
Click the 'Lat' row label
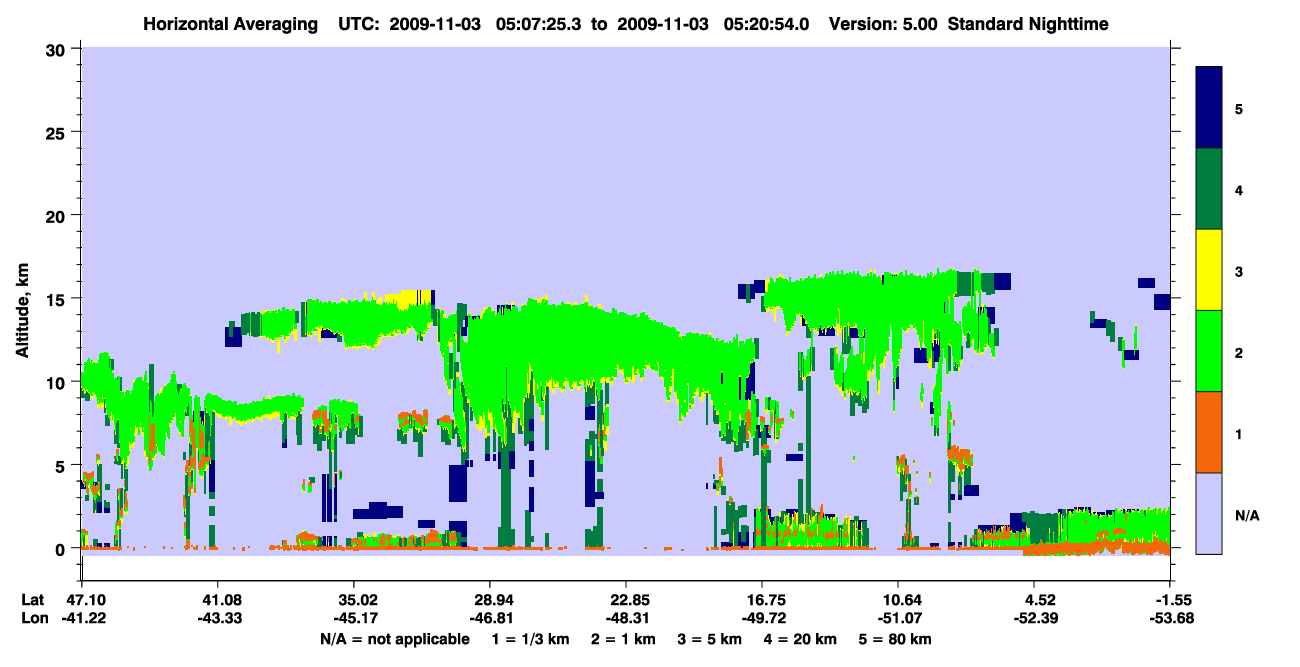(32, 600)
